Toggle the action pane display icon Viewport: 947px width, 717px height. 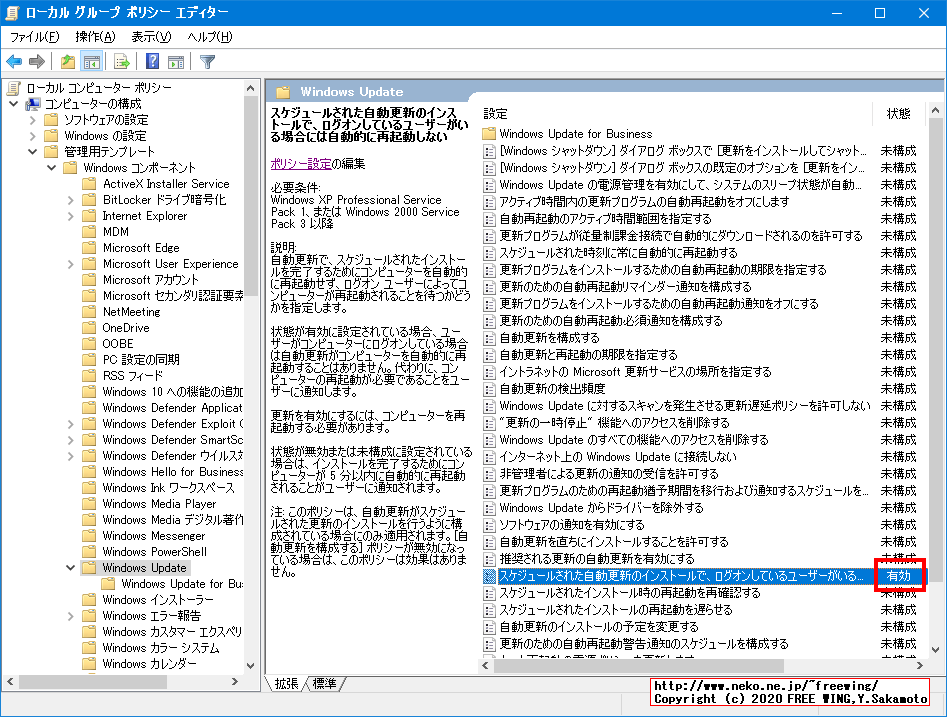coord(177,61)
